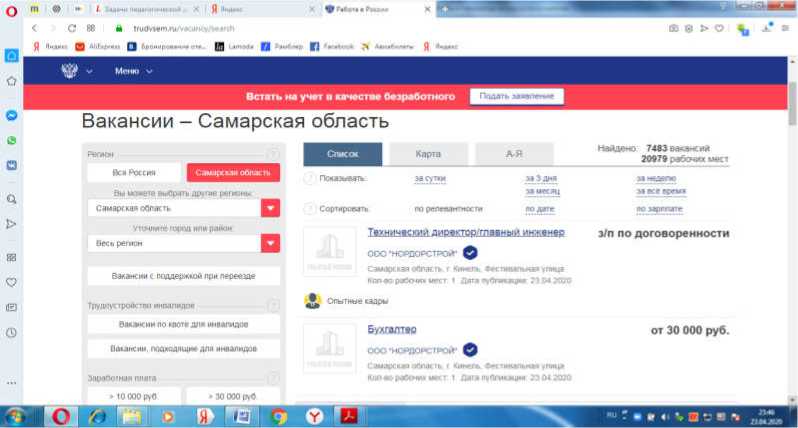Image resolution: width=798 pixels, height=428 pixels.
Task: Open bookmarks star in Opera sidebar
Action: tap(11, 81)
